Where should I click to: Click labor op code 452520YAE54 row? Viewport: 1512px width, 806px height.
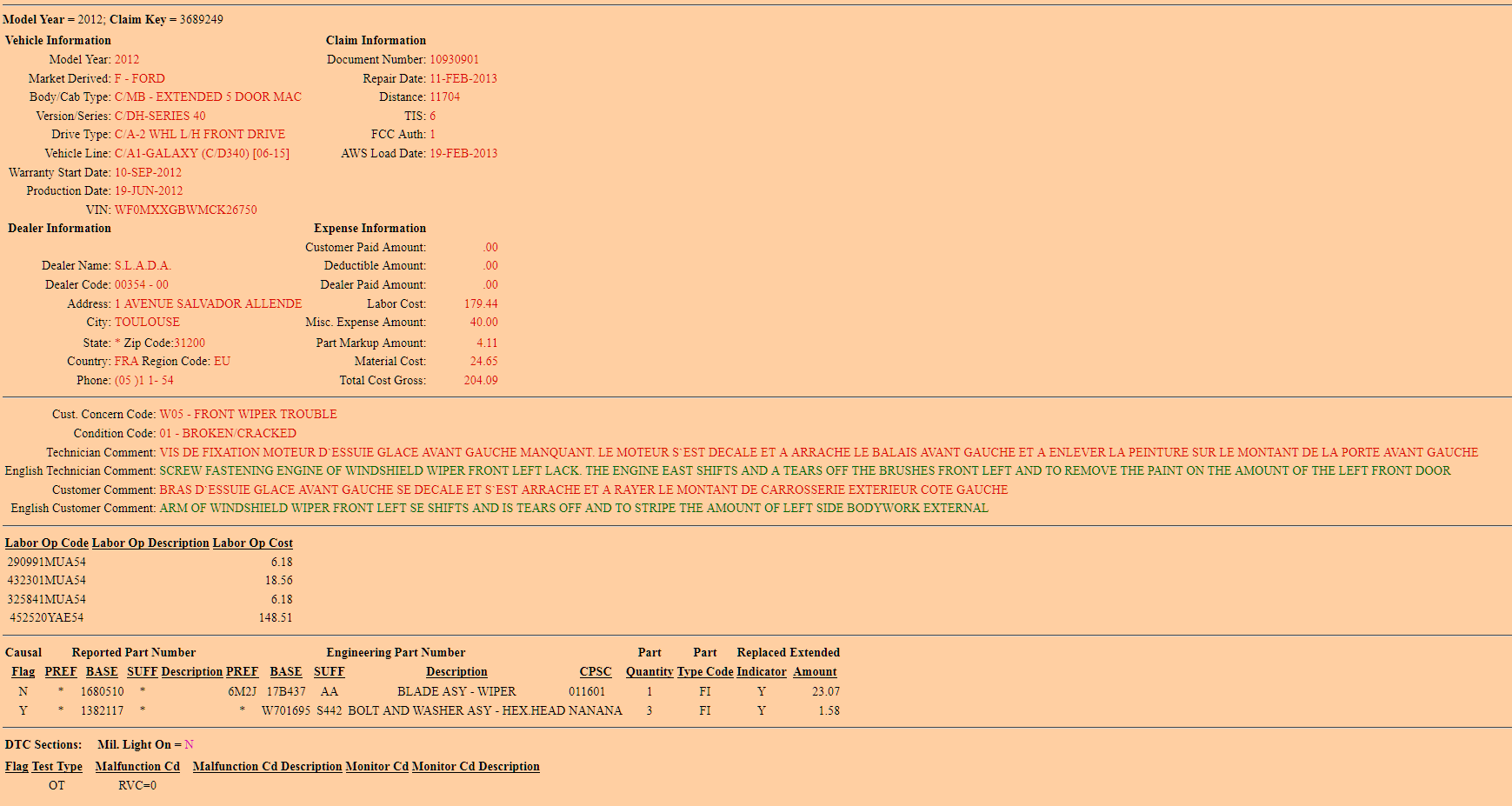coord(47,617)
